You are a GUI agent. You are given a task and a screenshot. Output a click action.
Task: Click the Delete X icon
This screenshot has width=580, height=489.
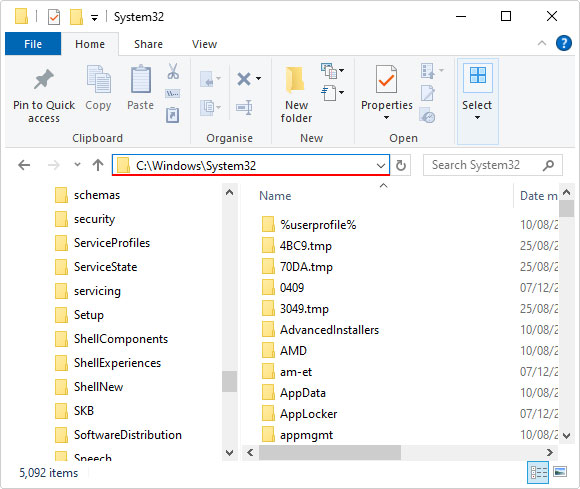coord(244,79)
